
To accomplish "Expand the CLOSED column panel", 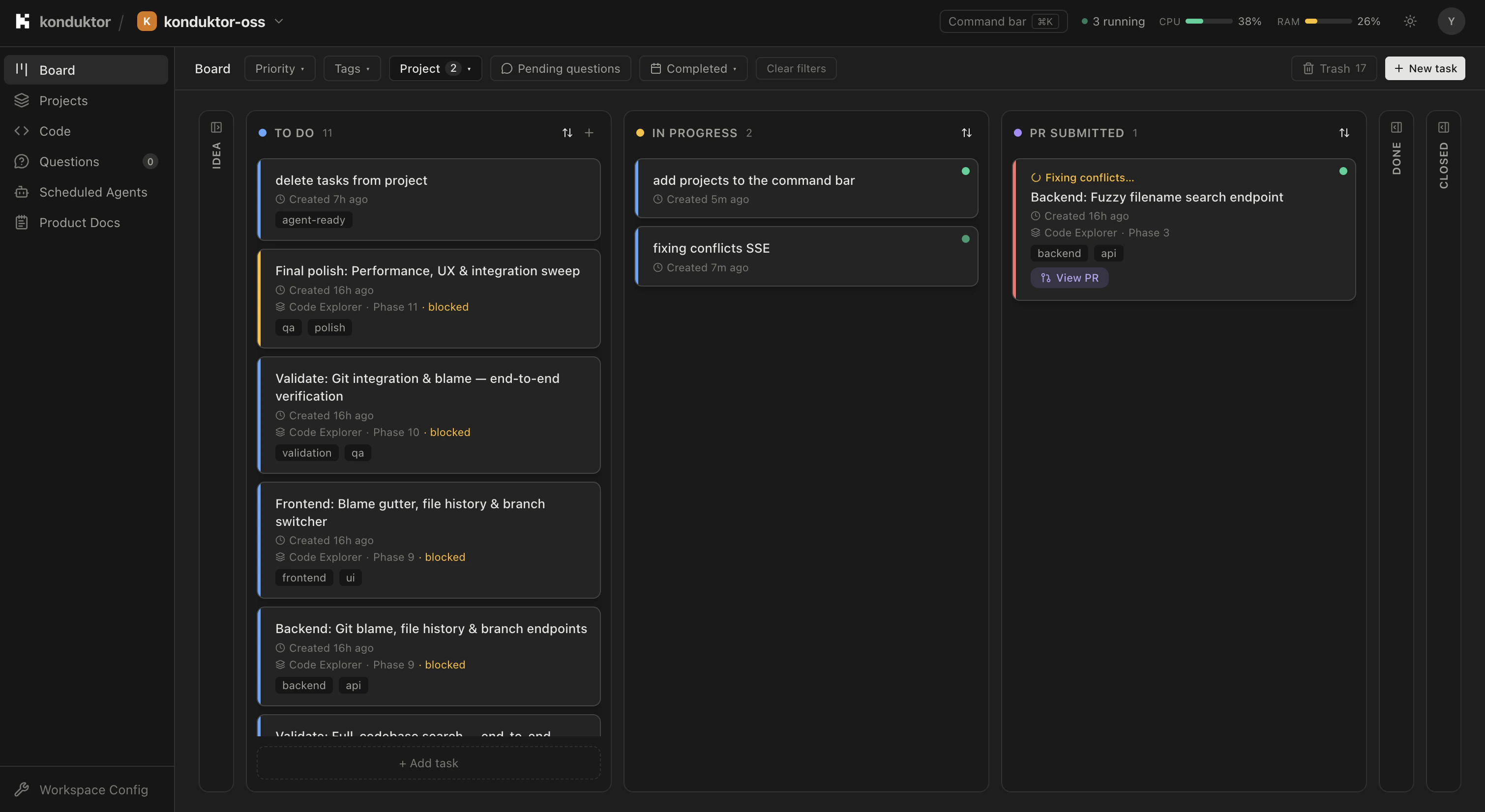I will coord(1444,127).
